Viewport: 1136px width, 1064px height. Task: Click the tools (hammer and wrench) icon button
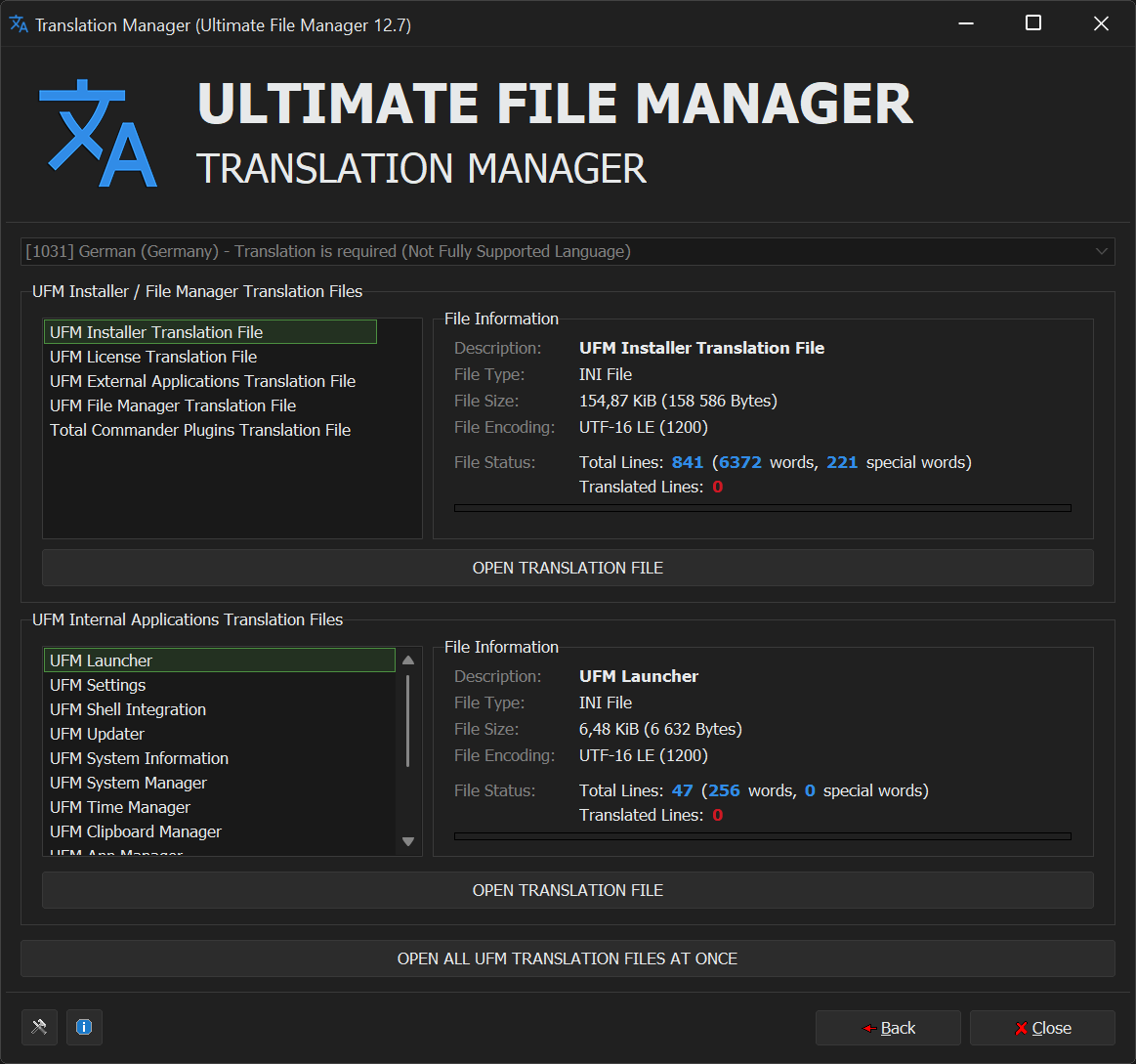(39, 1027)
